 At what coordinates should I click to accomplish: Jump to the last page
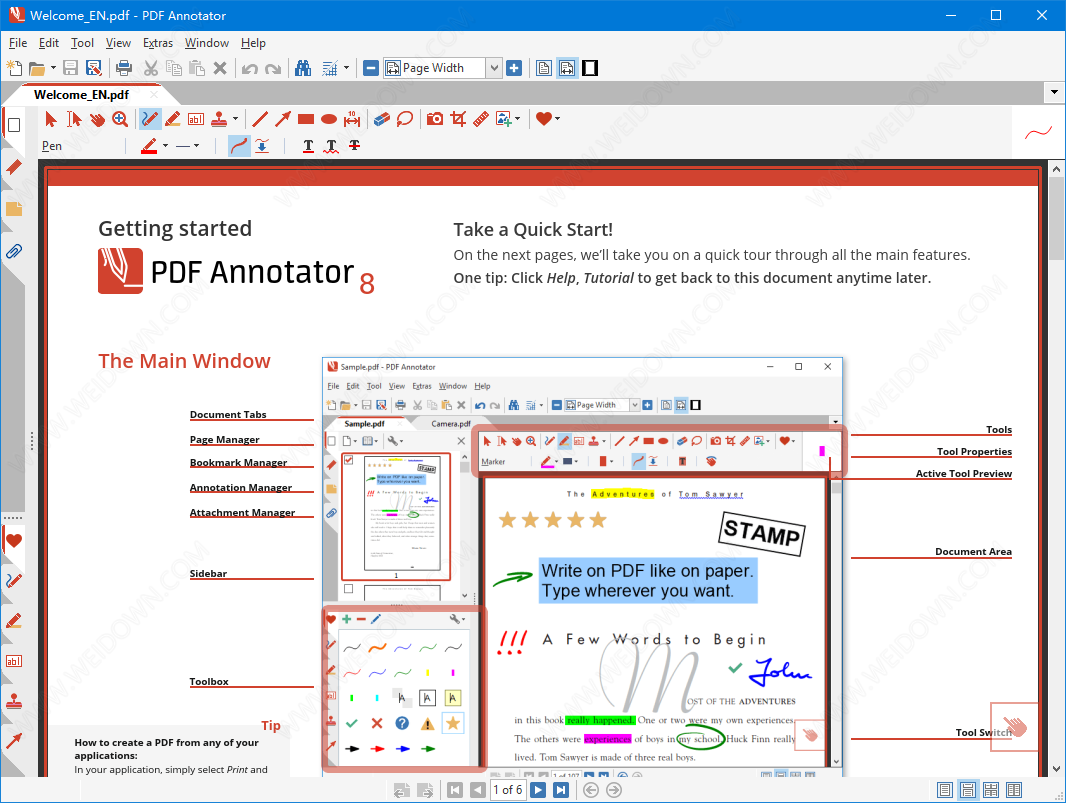tap(561, 790)
